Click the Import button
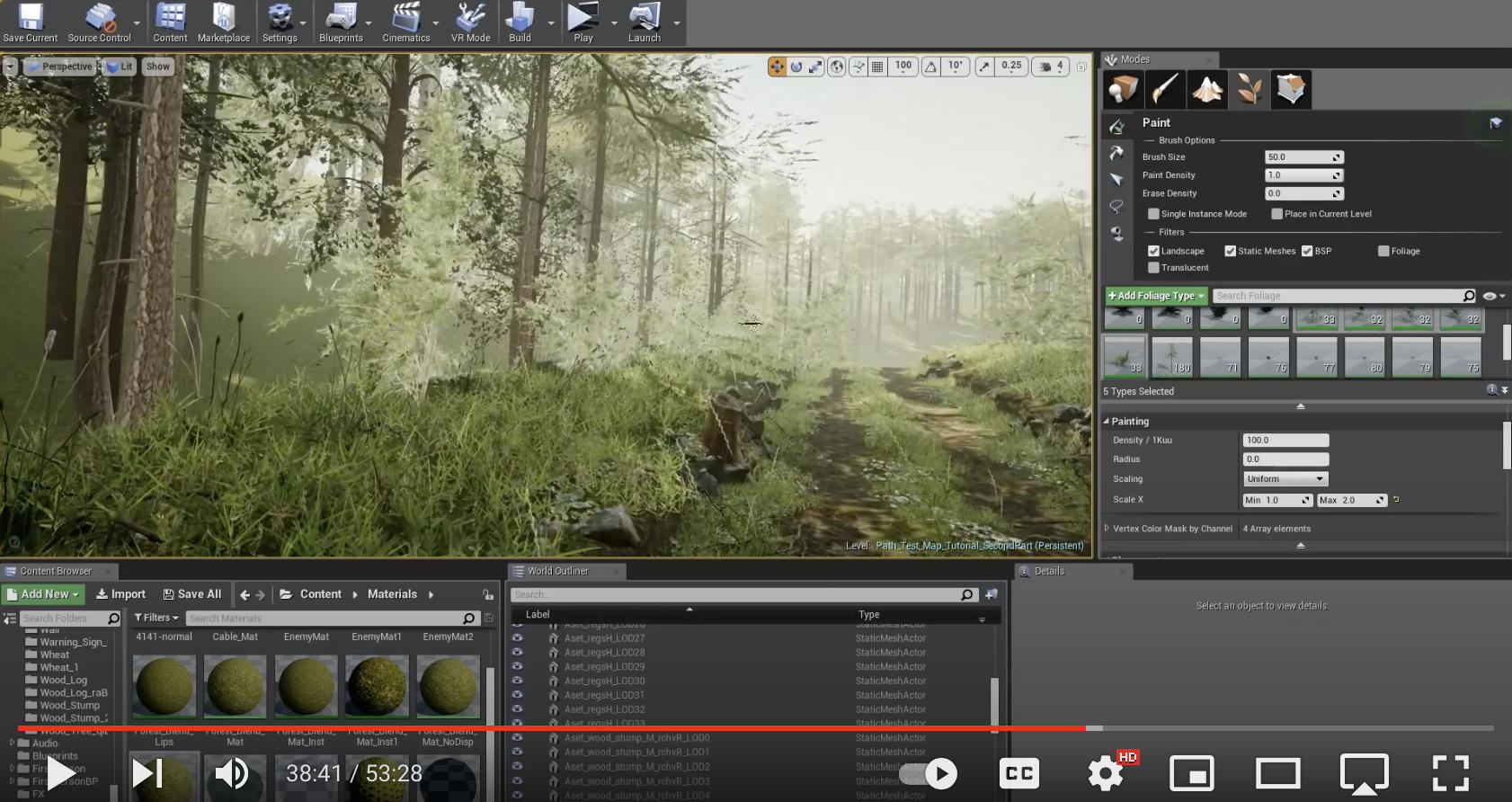This screenshot has height=802, width=1512. (120, 594)
